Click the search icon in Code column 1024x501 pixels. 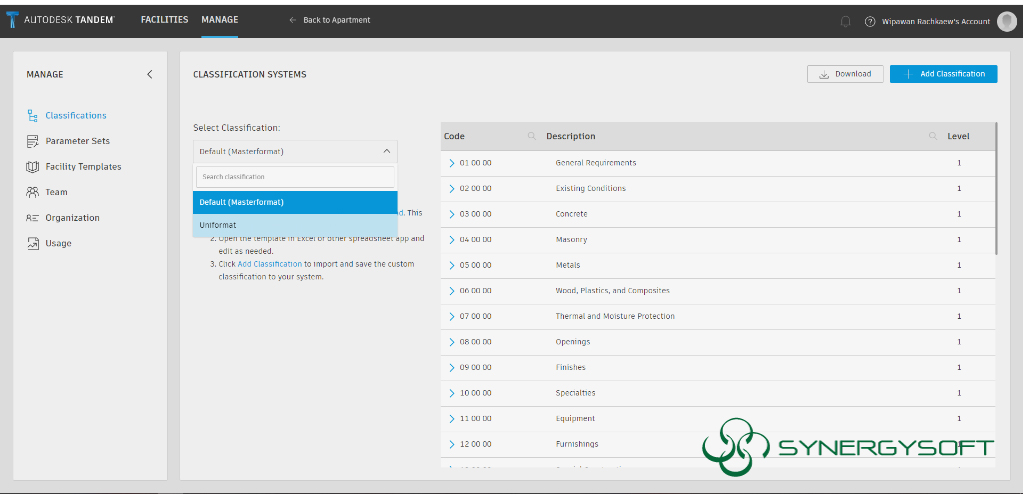532,136
